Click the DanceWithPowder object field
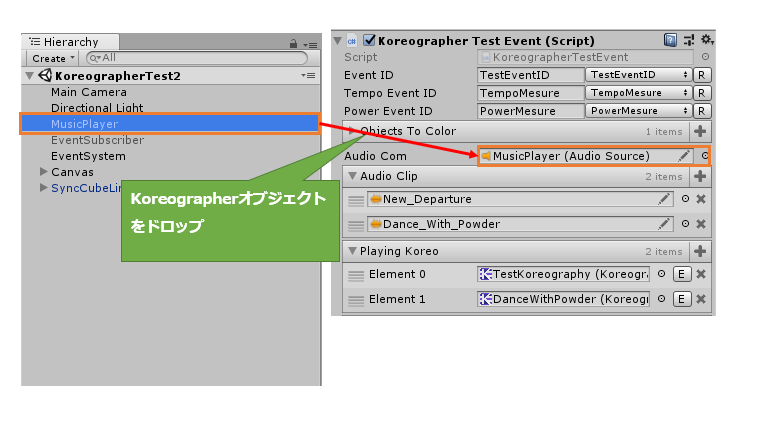This screenshot has height=438, width=761. 564,299
